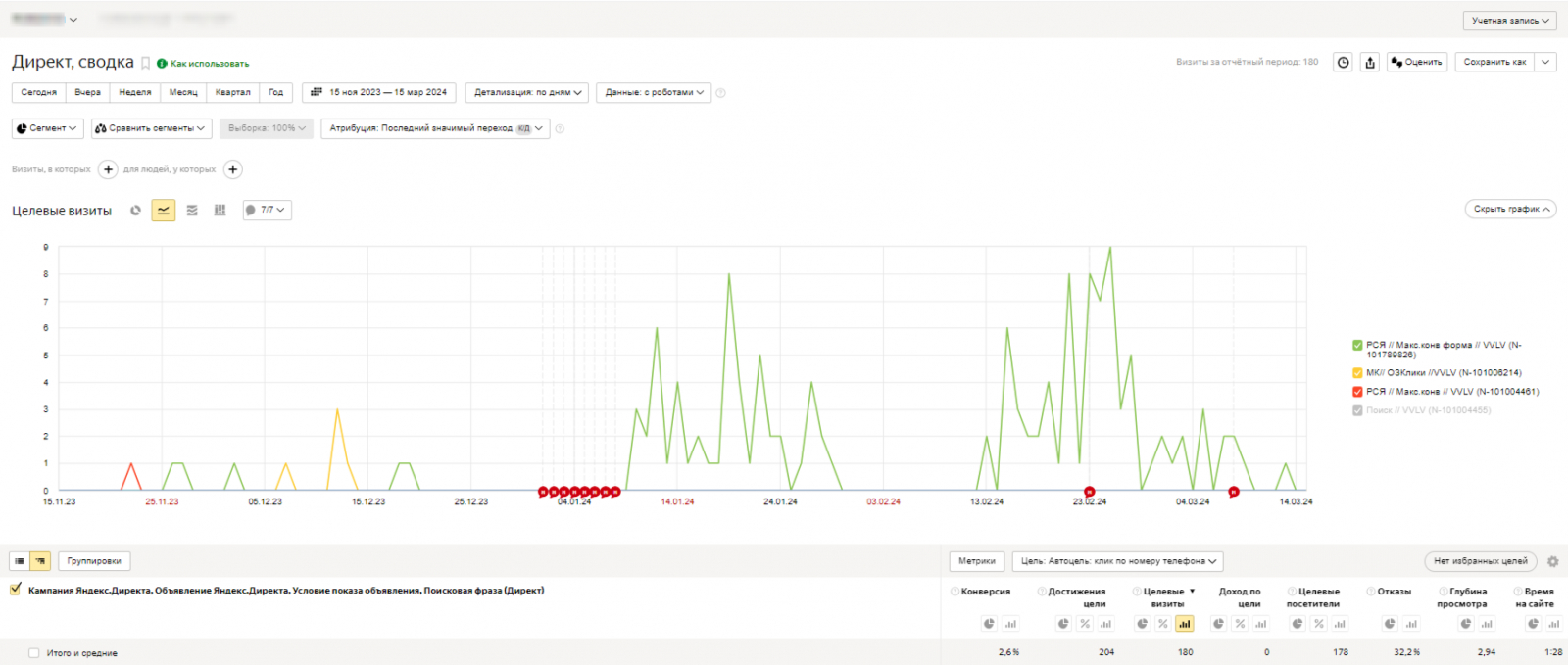
Task: Select the stacked area chart icon
Action: pos(192,211)
